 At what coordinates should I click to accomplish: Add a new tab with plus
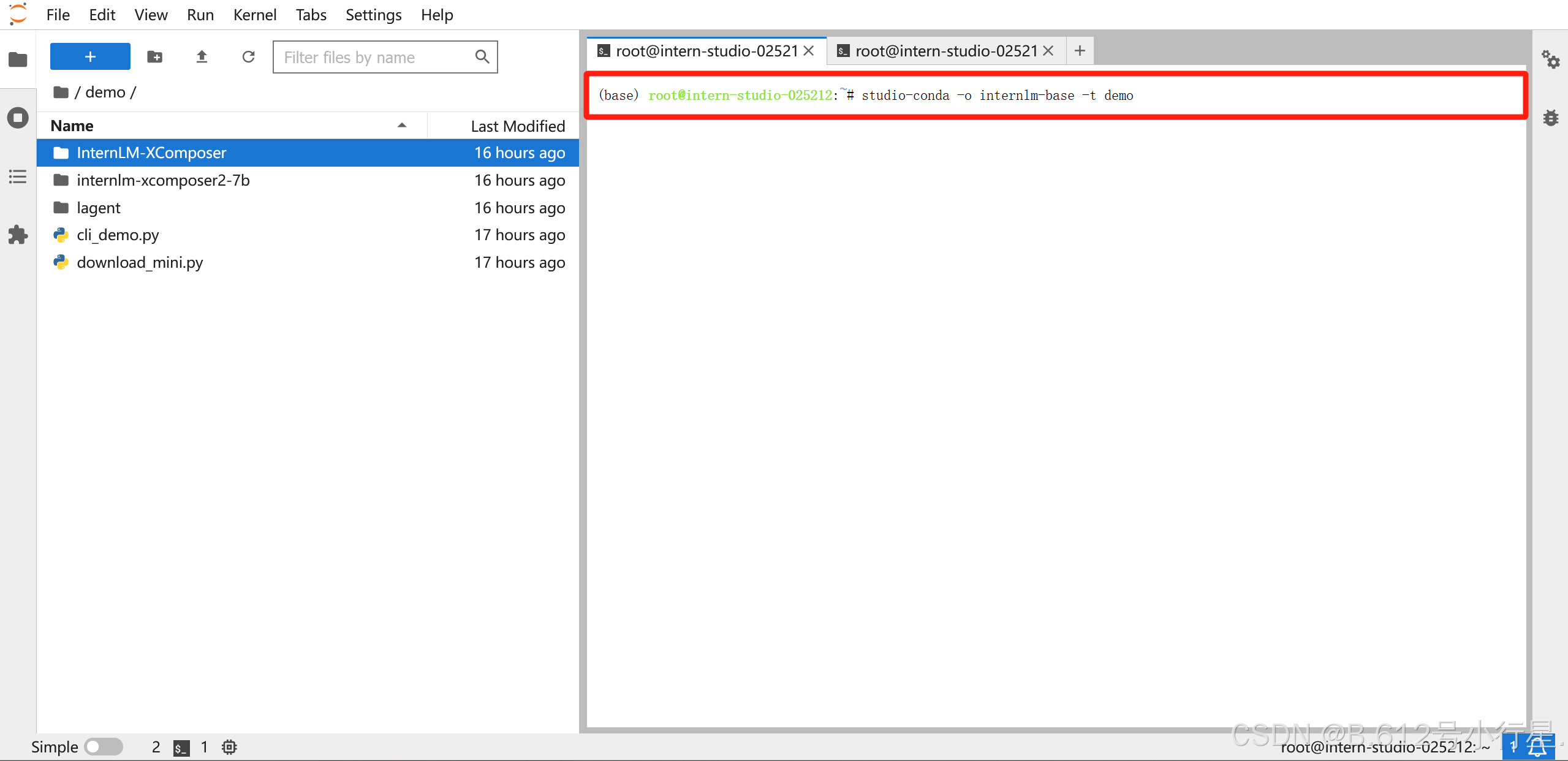coord(1080,51)
